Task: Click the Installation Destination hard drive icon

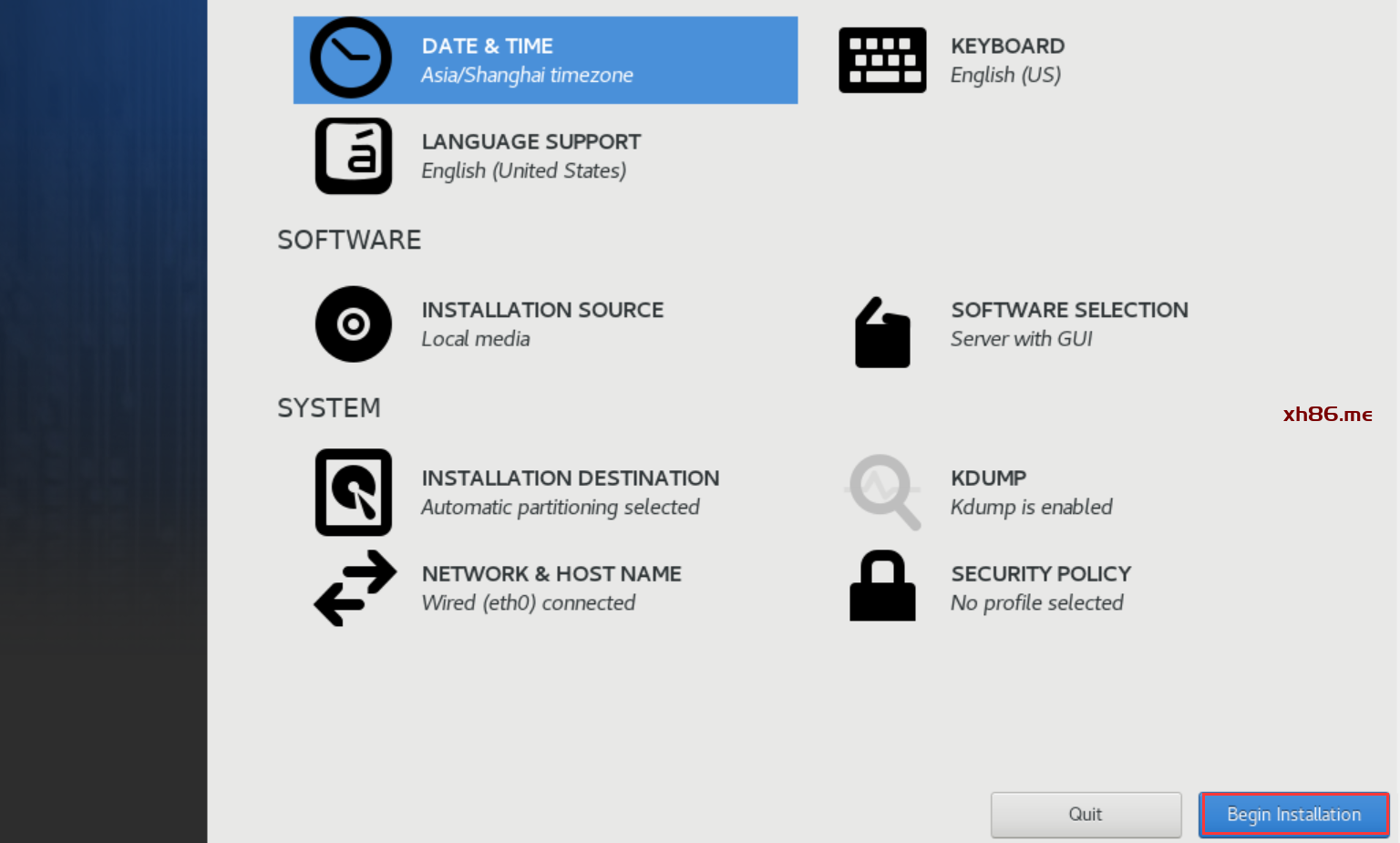Action: tap(354, 492)
